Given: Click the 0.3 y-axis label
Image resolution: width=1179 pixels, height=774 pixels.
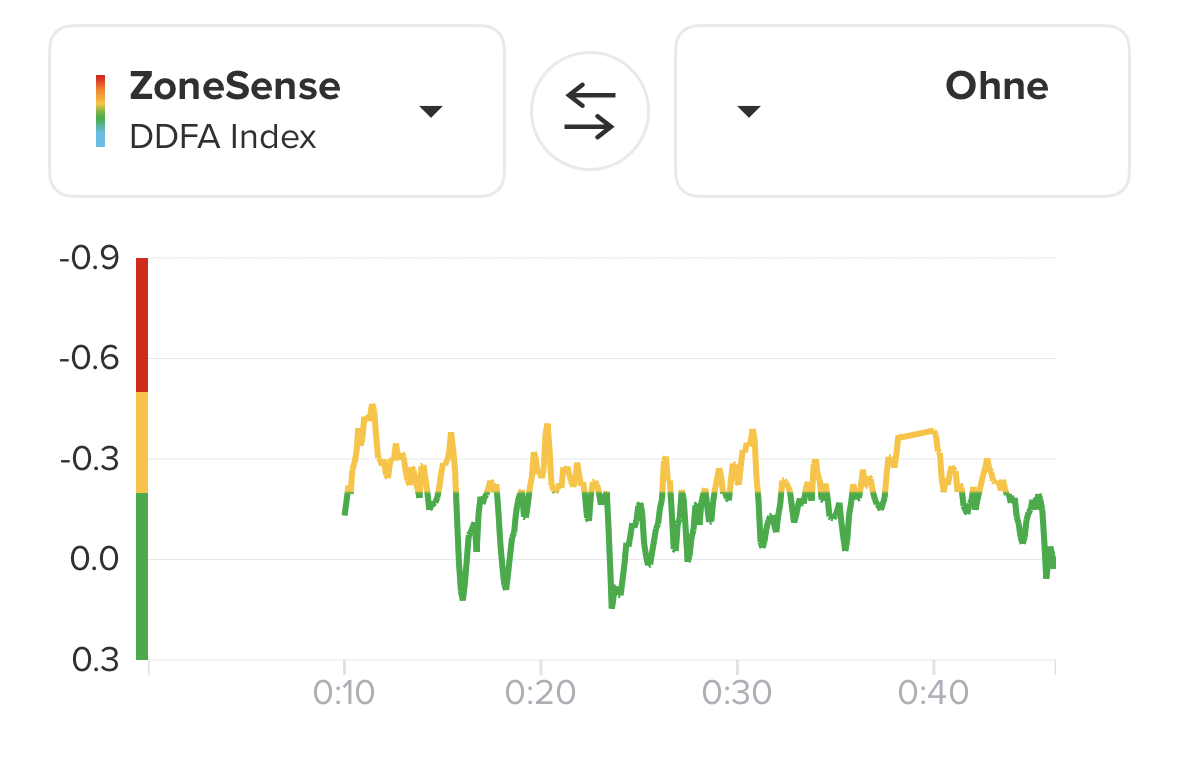Looking at the screenshot, I should [94, 660].
